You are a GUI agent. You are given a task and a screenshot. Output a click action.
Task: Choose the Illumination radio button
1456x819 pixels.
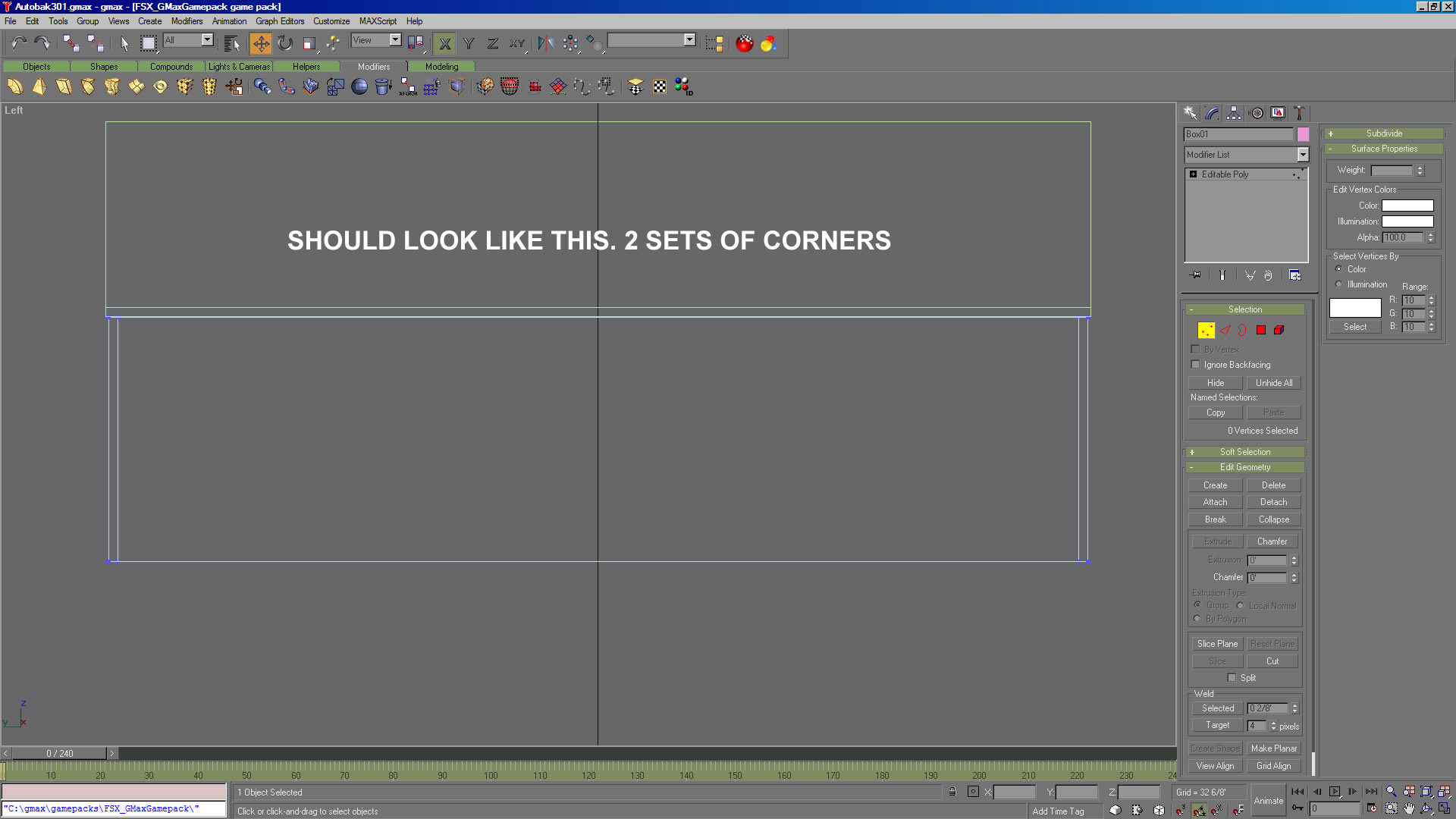tap(1339, 284)
